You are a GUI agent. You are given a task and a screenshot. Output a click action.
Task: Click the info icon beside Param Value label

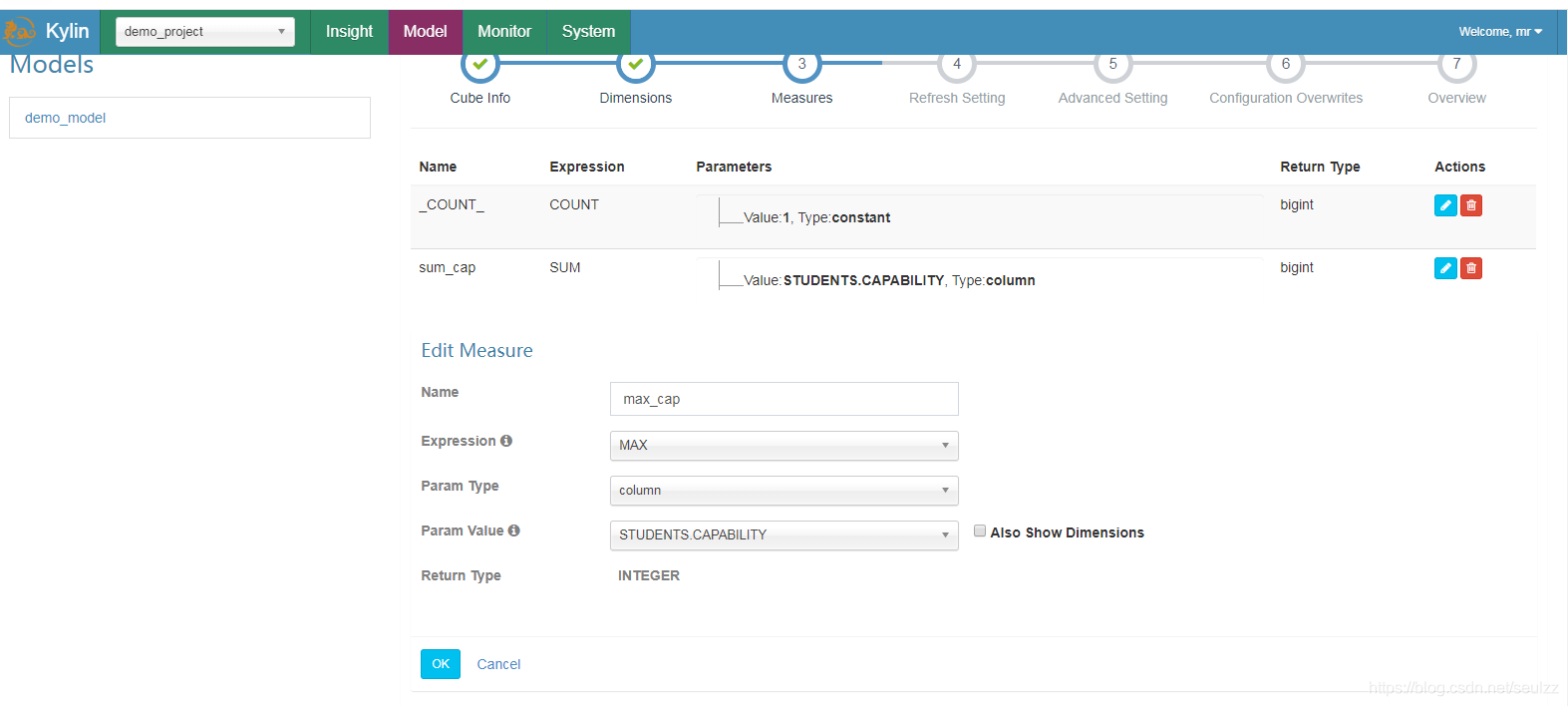pyautogui.click(x=514, y=530)
